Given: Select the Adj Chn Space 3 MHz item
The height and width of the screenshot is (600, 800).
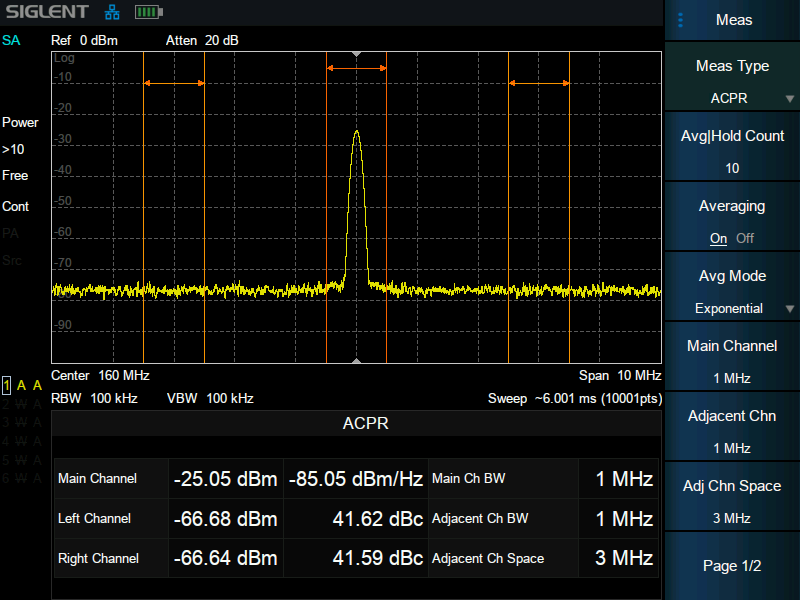Looking at the screenshot, I should (x=732, y=501).
